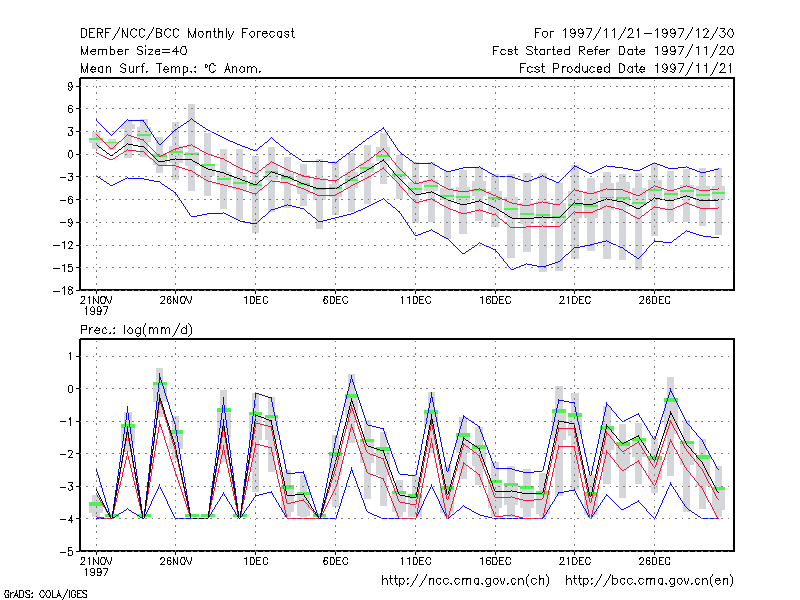Click the Prec.: log(mm/d) chart label
Screen dimensions: 800x600
[136, 330]
